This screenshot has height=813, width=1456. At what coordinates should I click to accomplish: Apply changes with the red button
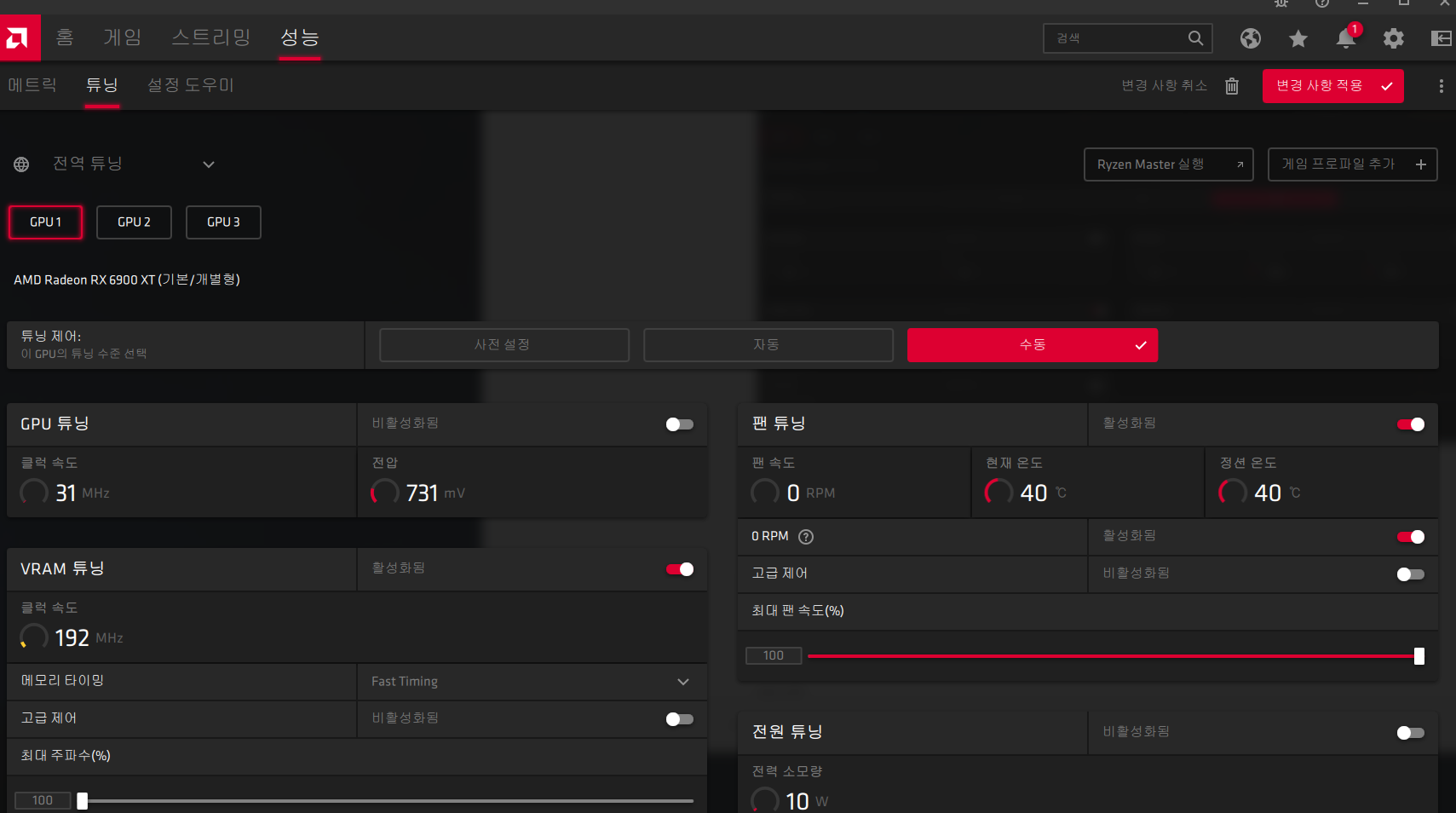tap(1332, 86)
